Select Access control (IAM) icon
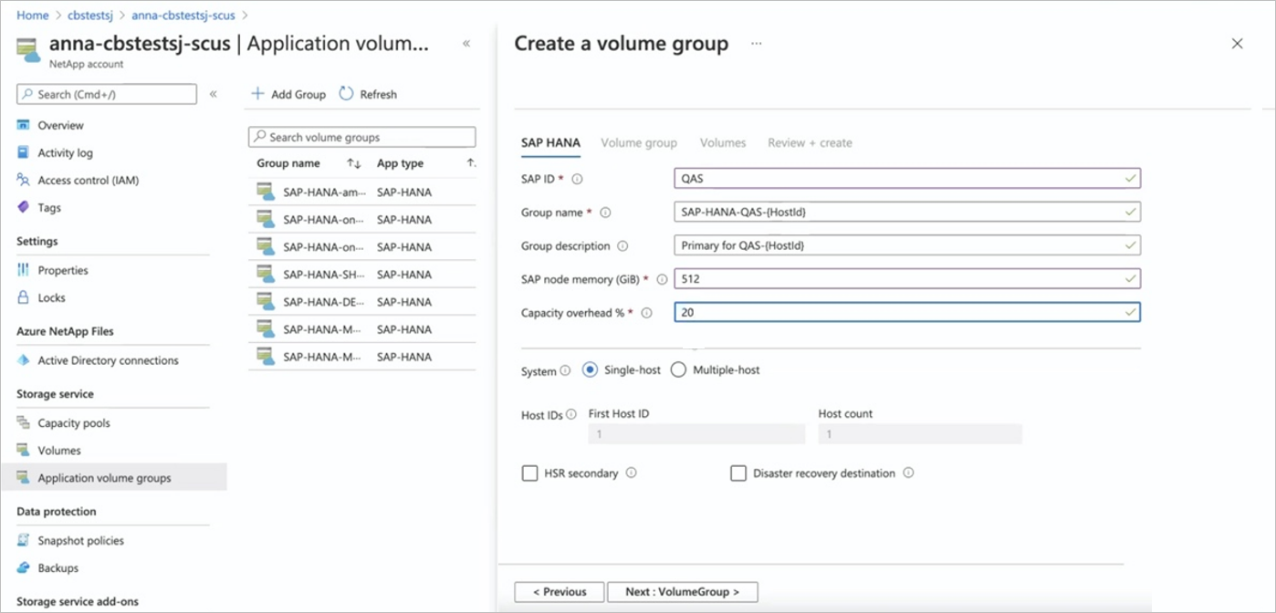 pos(24,180)
